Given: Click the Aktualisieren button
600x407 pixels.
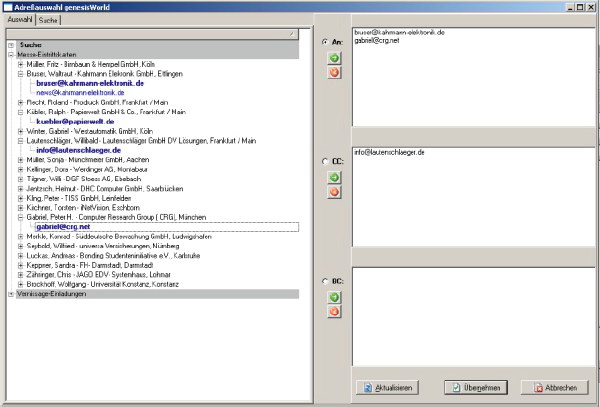Looking at the screenshot, I should click(387, 387).
